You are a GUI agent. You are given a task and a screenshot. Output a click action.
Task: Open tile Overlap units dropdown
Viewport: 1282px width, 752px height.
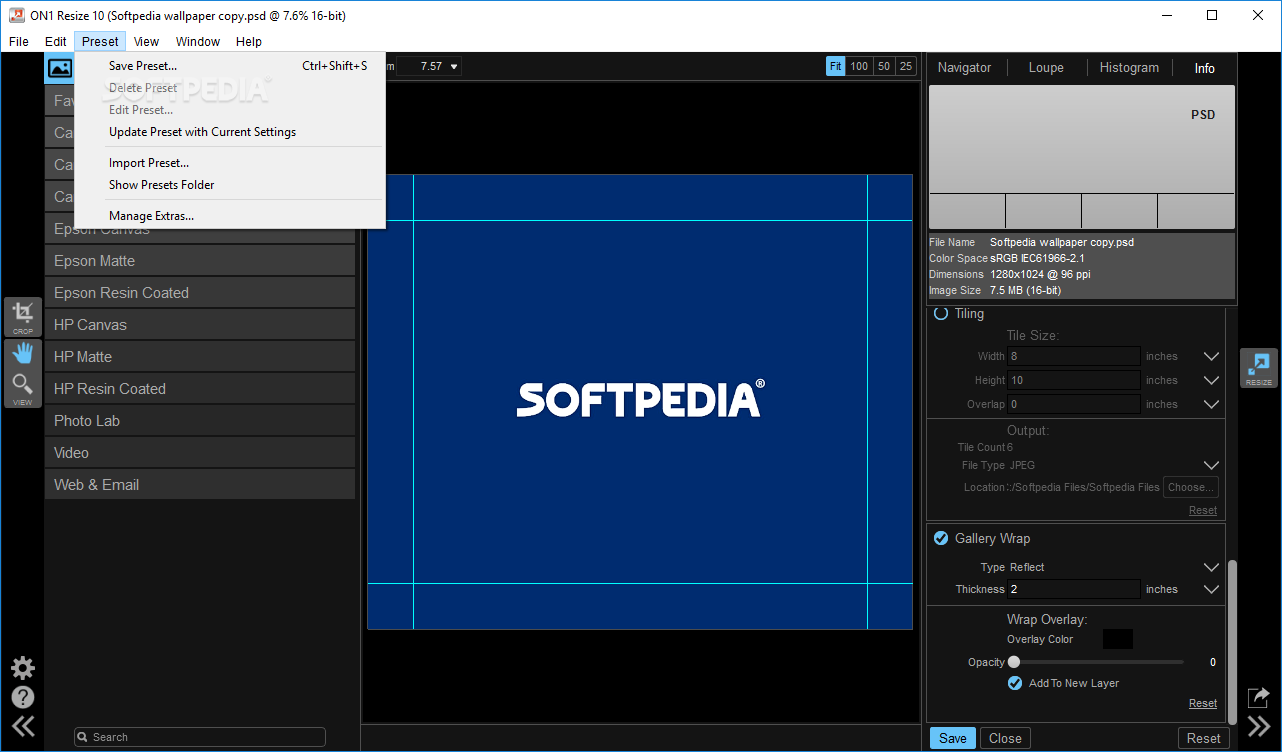(x=1211, y=404)
